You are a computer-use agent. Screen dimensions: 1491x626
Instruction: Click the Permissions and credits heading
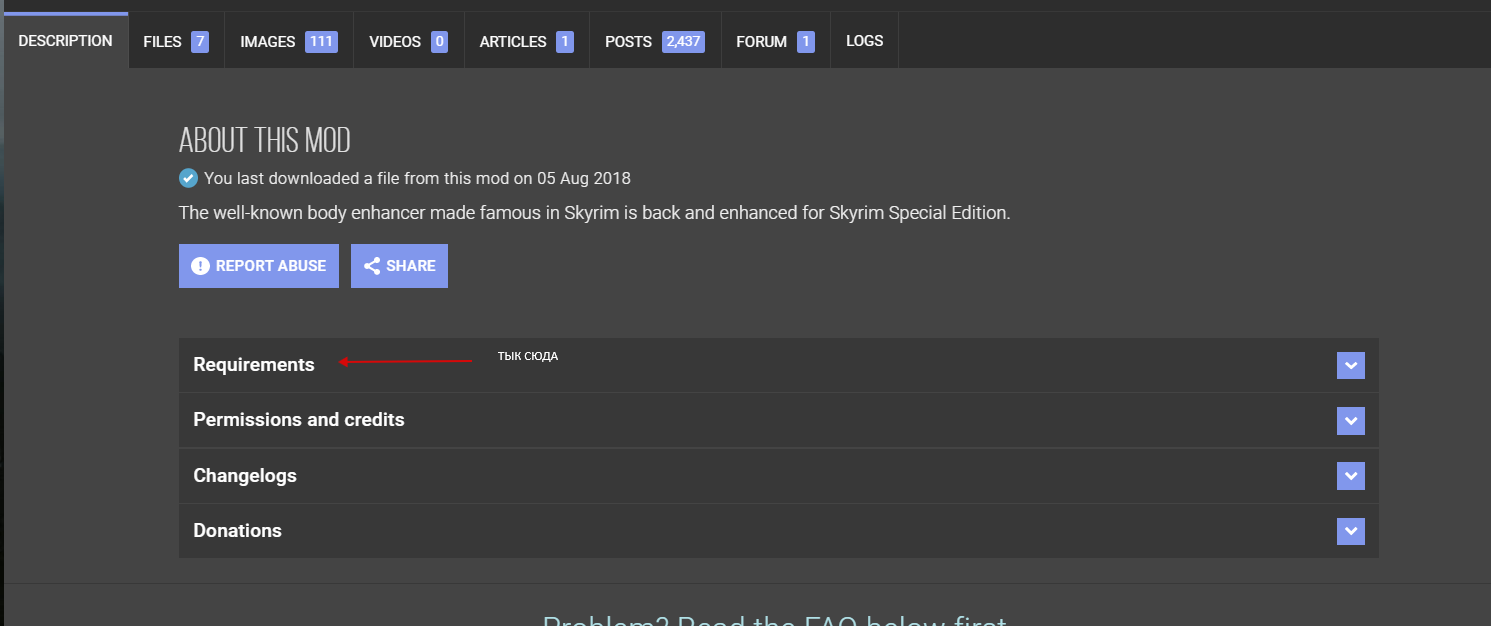[299, 420]
